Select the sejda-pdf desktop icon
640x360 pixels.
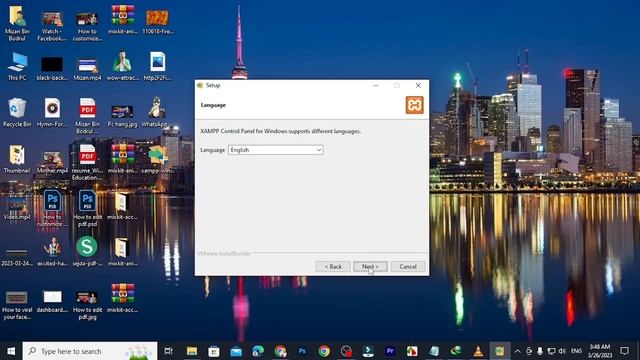tap(87, 252)
